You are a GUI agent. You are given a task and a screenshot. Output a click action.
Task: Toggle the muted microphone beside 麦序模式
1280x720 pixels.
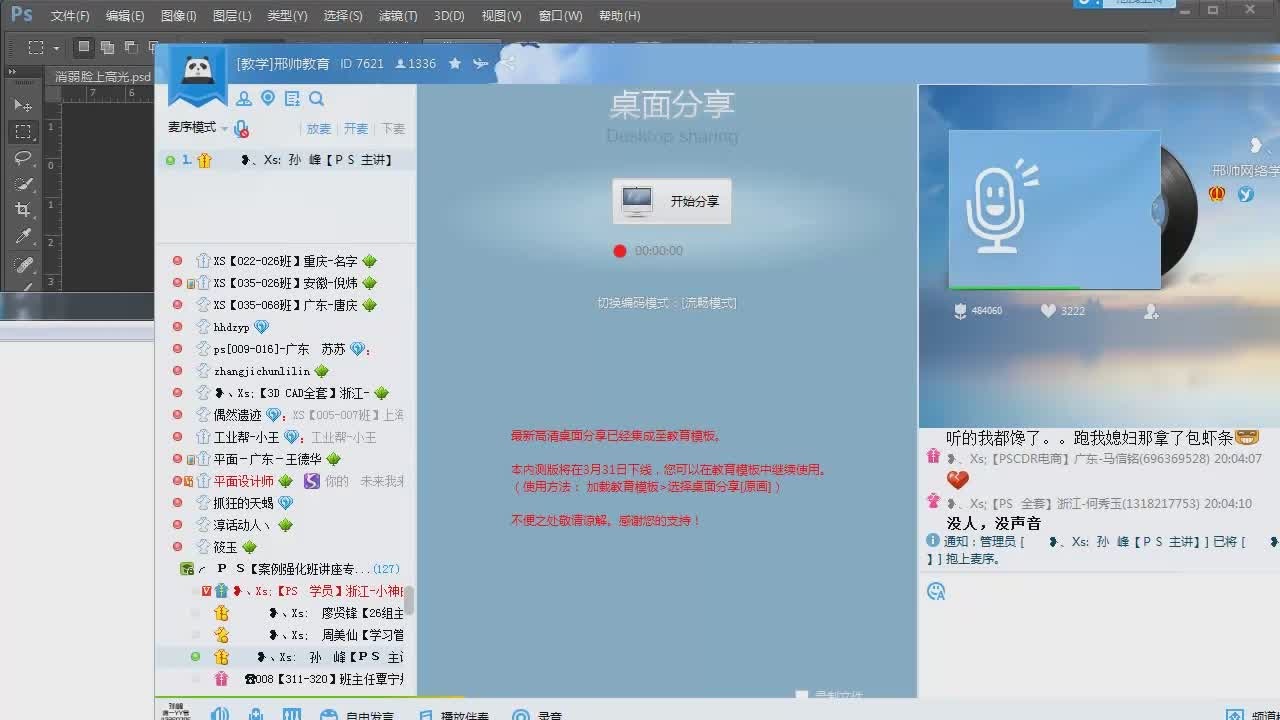coord(241,129)
